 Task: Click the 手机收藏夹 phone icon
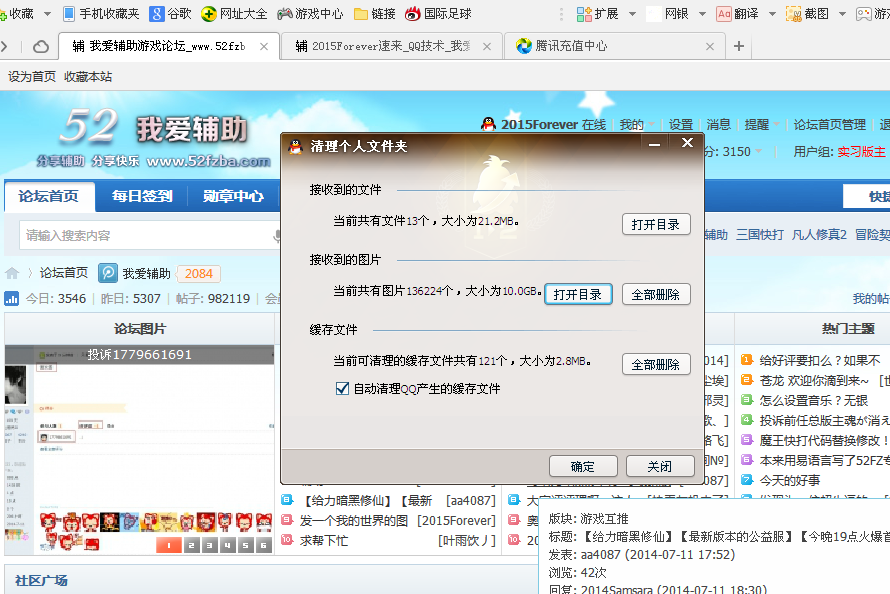[69, 14]
